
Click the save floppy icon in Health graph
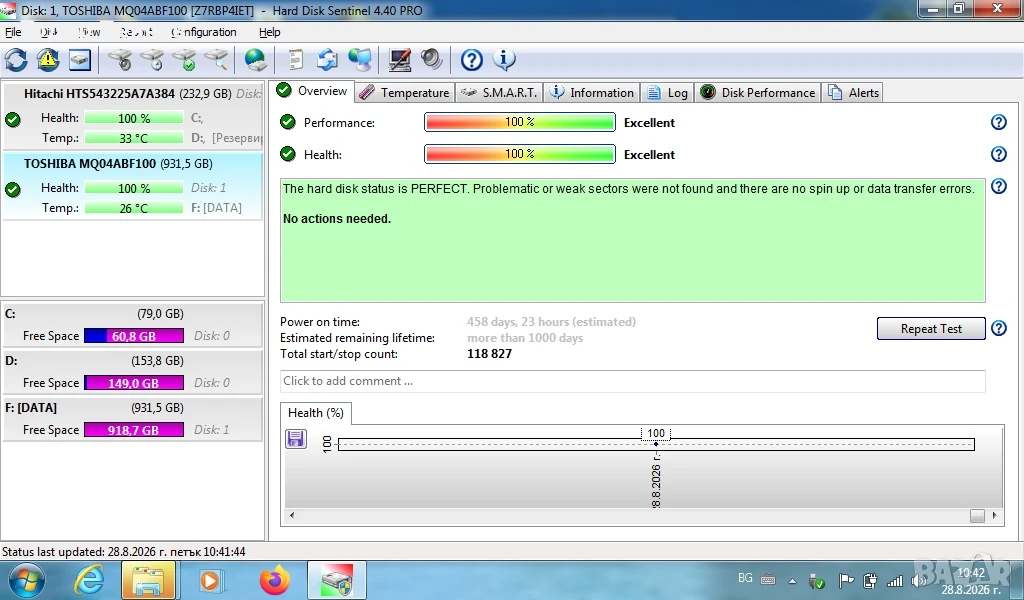(x=296, y=439)
